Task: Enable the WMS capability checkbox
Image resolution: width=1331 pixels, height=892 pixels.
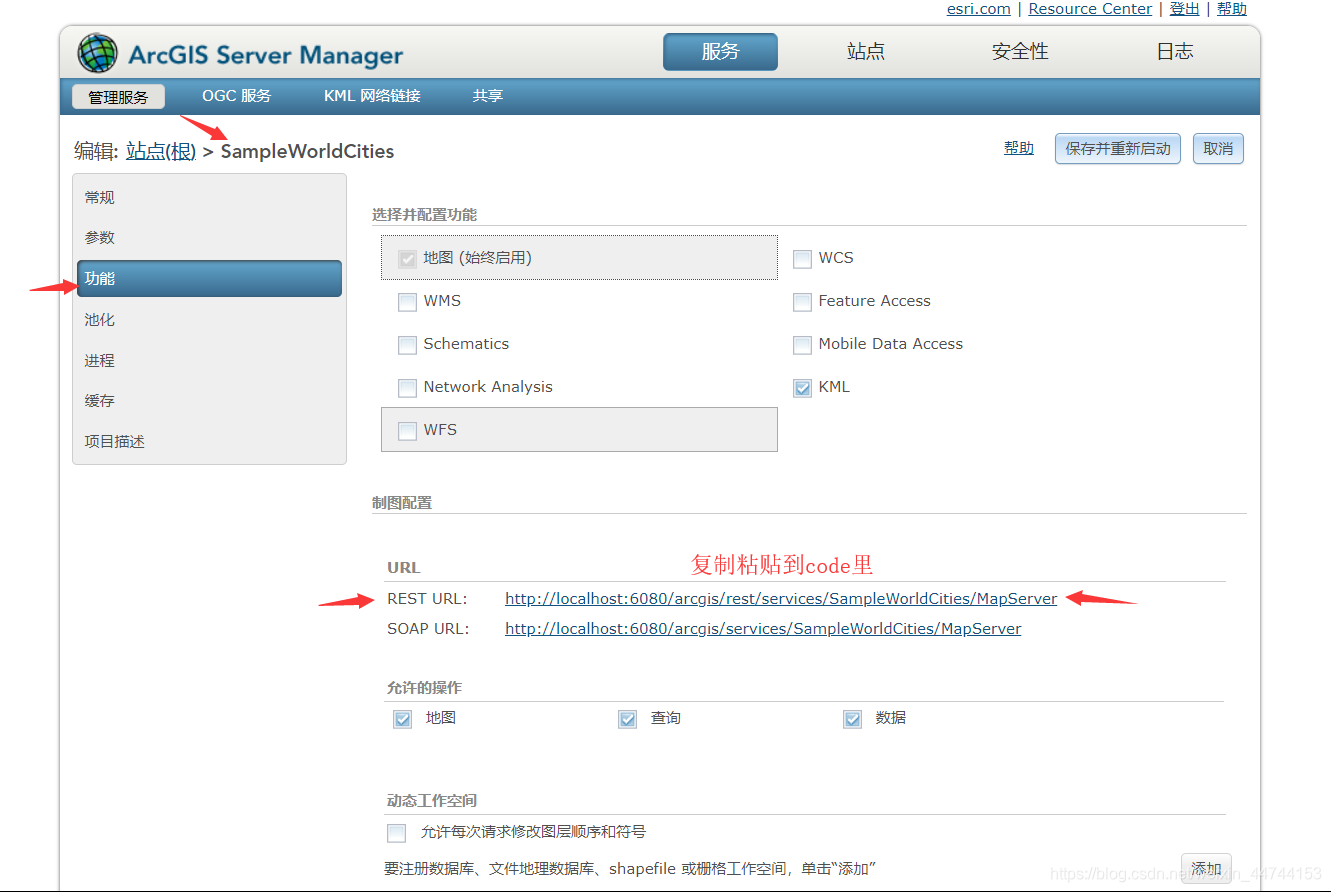Action: 407,302
